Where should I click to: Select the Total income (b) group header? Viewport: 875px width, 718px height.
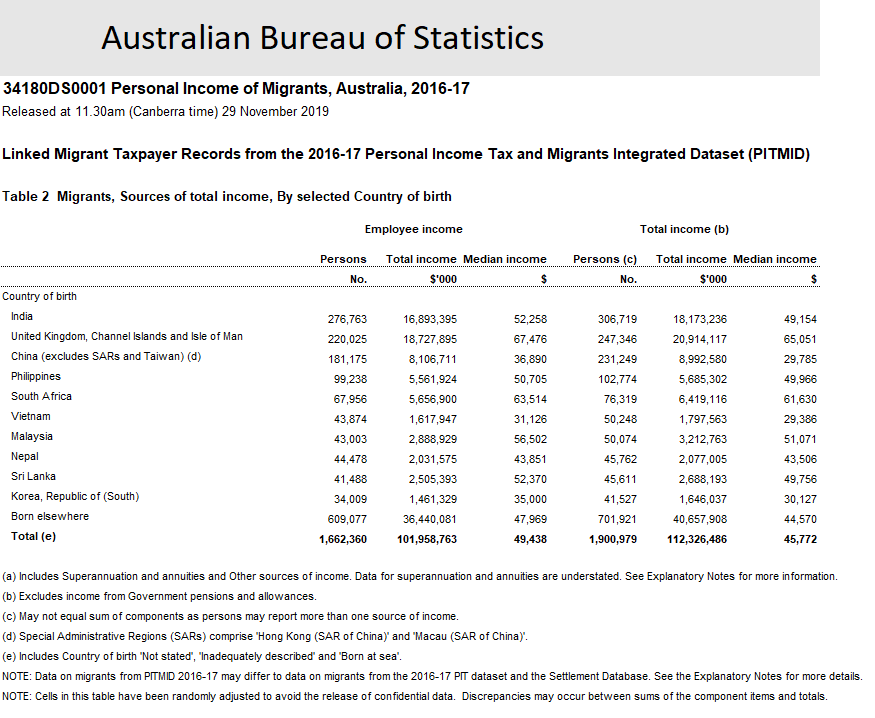[684, 229]
